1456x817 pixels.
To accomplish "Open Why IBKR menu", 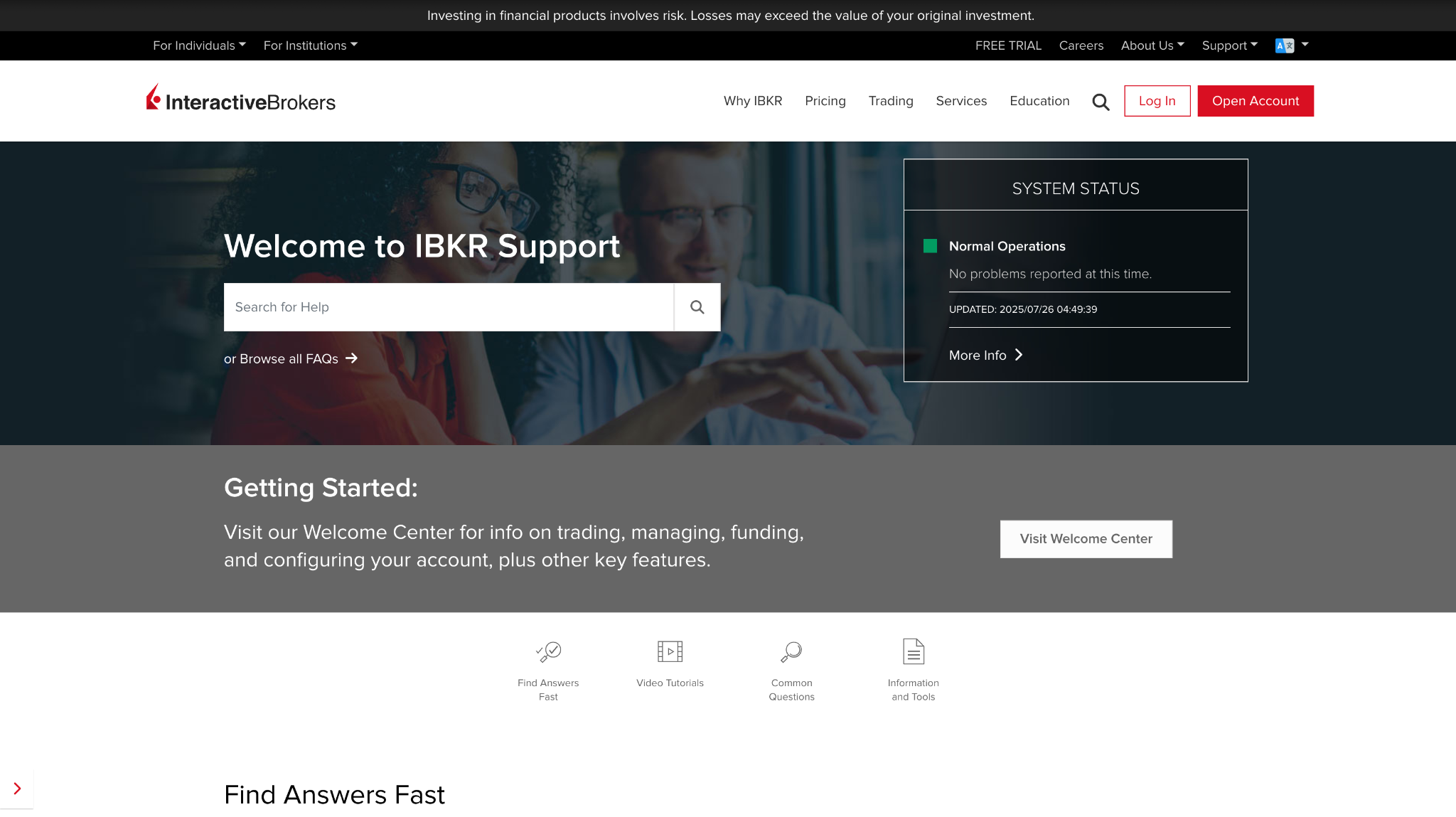I will click(x=753, y=101).
